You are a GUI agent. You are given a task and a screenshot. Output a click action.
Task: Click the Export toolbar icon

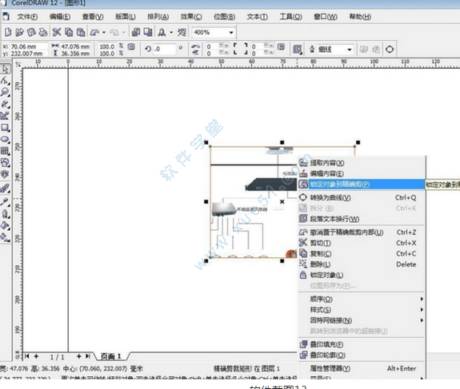148,32
